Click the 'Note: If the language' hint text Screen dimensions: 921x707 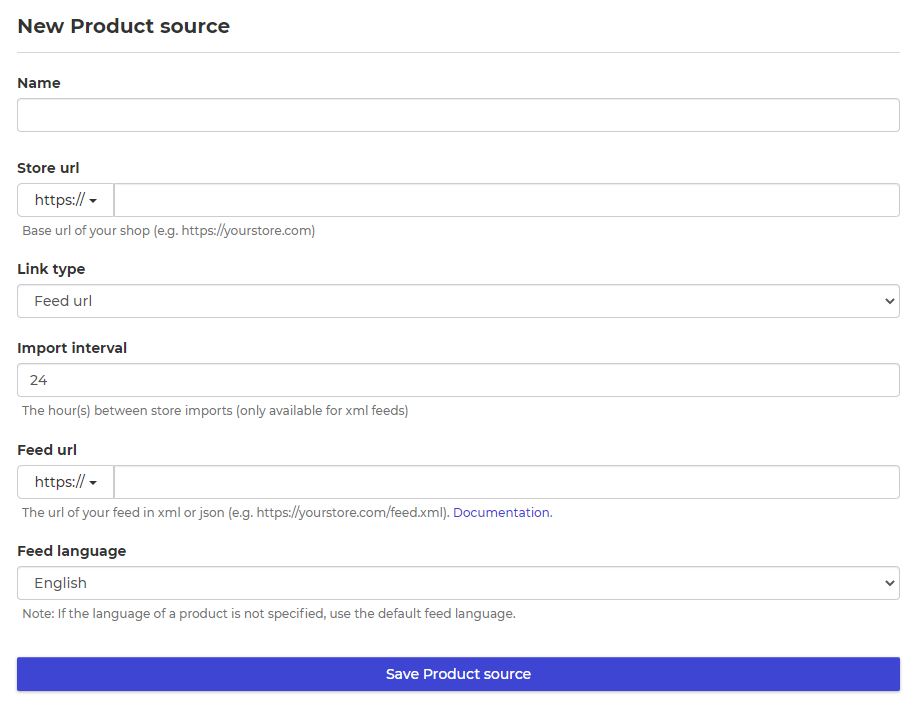268,614
